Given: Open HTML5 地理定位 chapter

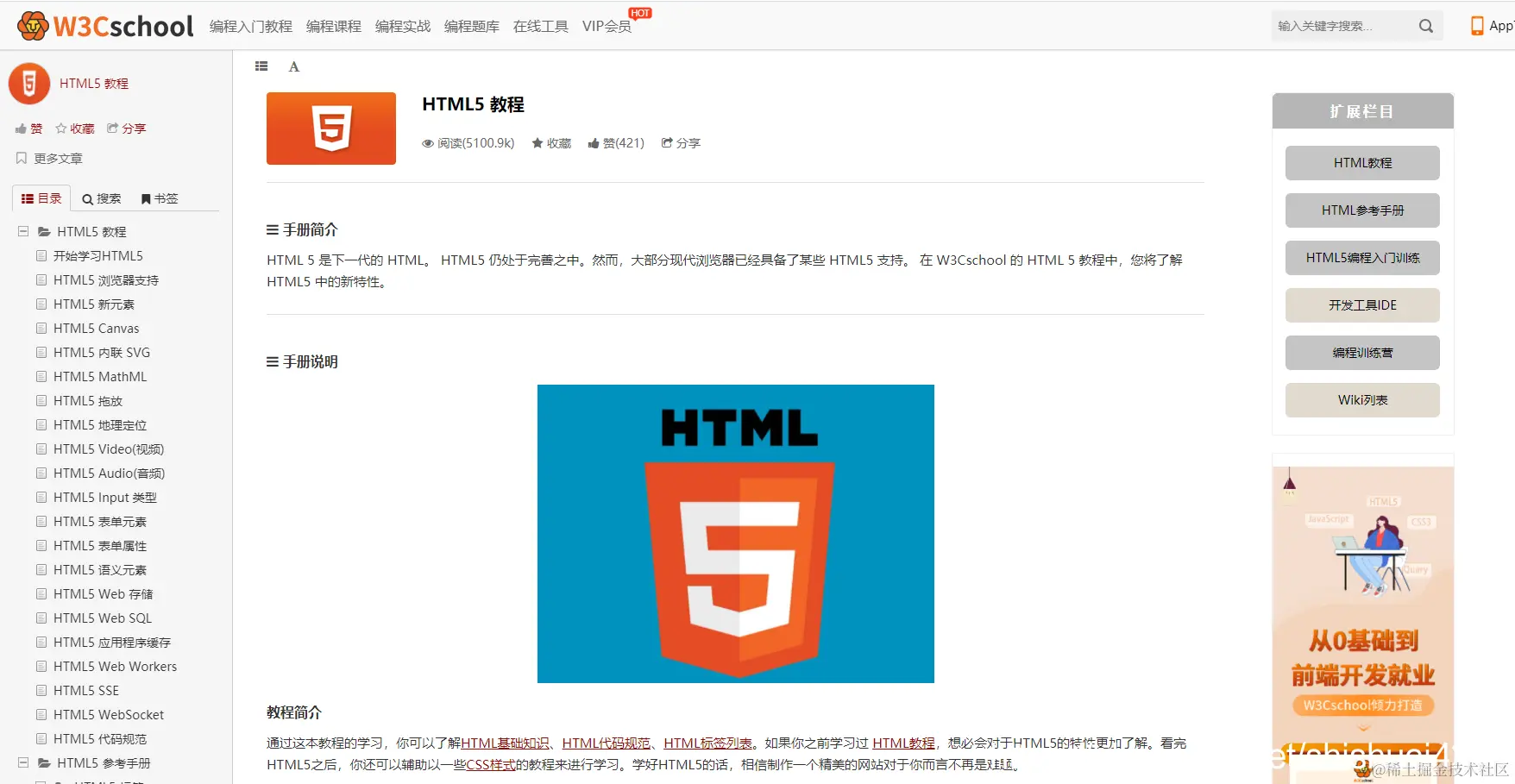Looking at the screenshot, I should point(100,425).
